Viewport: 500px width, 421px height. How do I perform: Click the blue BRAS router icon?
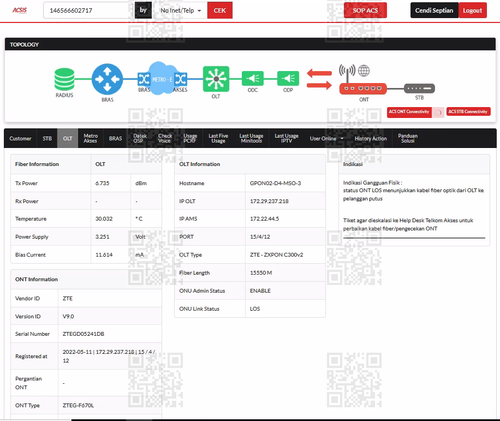click(x=107, y=79)
